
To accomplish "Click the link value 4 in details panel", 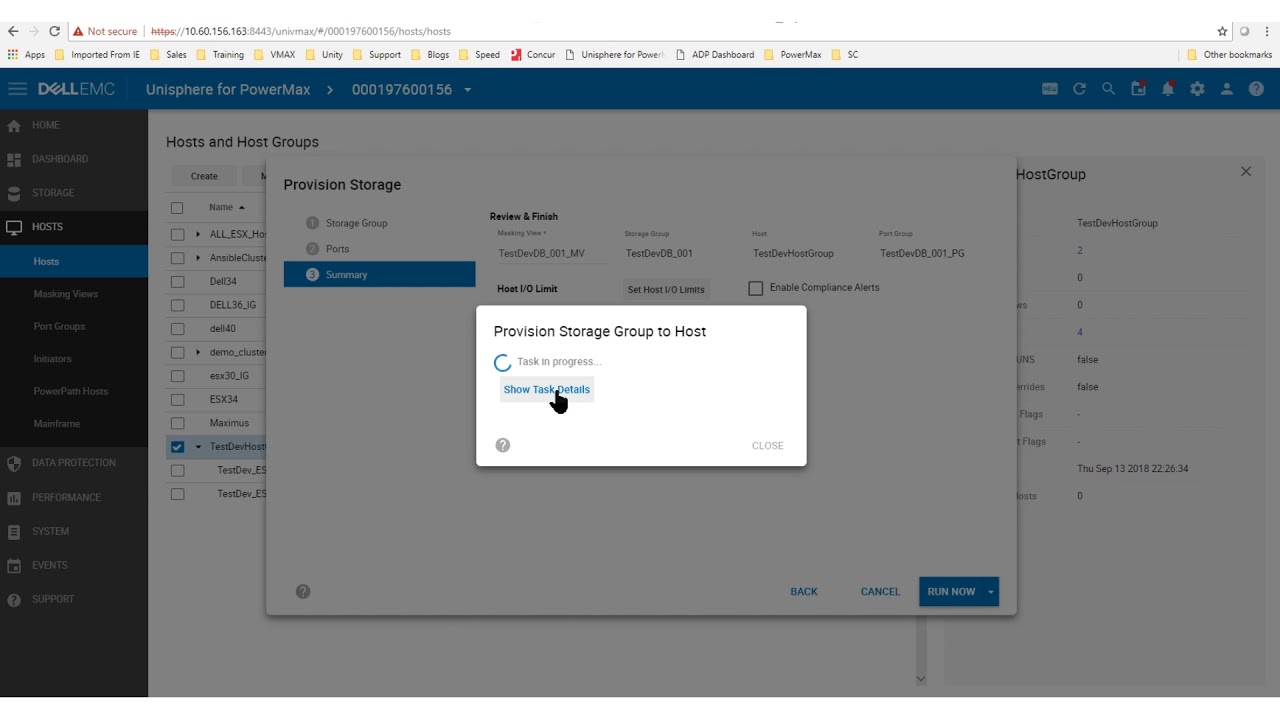I will 1080,332.
